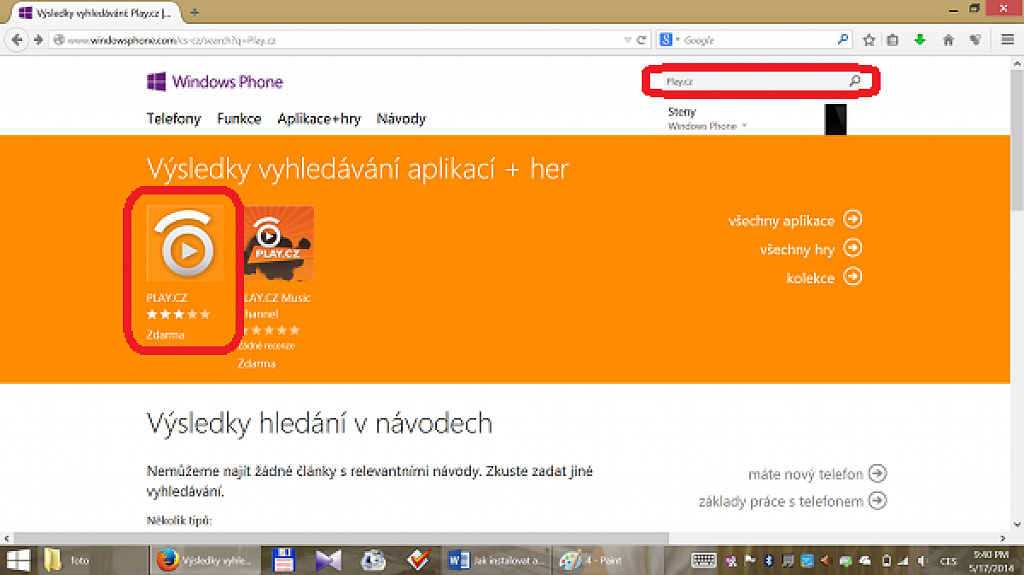Reload the page with the refresh icon
1024x575 pixels.
(x=641, y=40)
